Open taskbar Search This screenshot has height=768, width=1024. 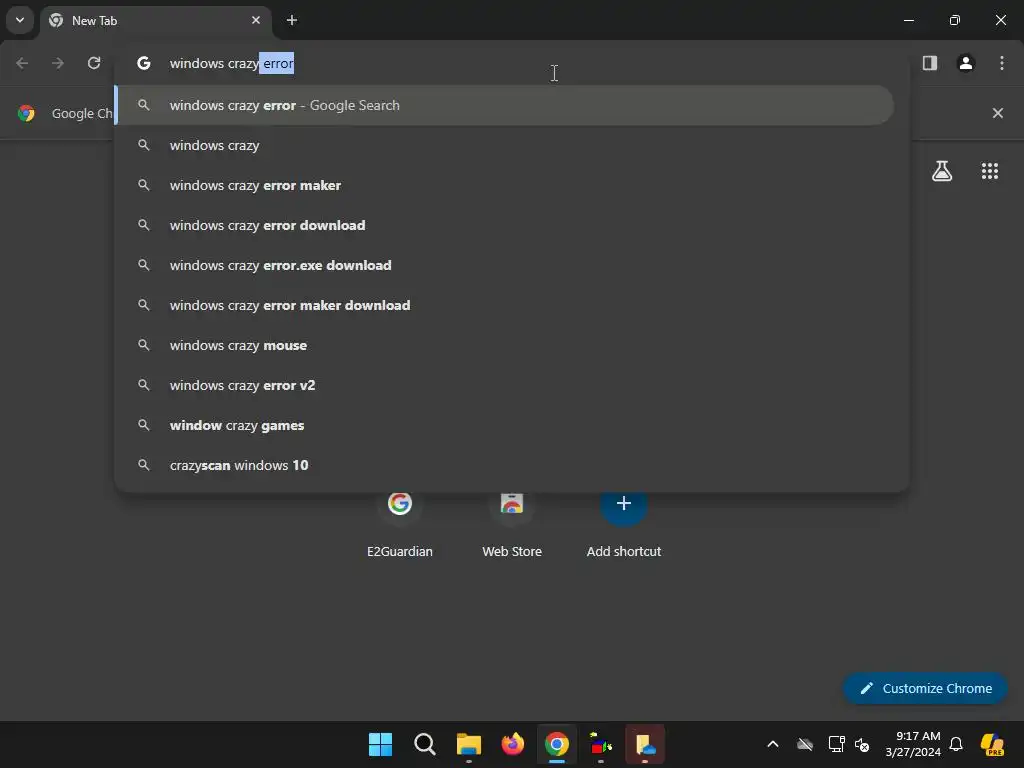(424, 744)
